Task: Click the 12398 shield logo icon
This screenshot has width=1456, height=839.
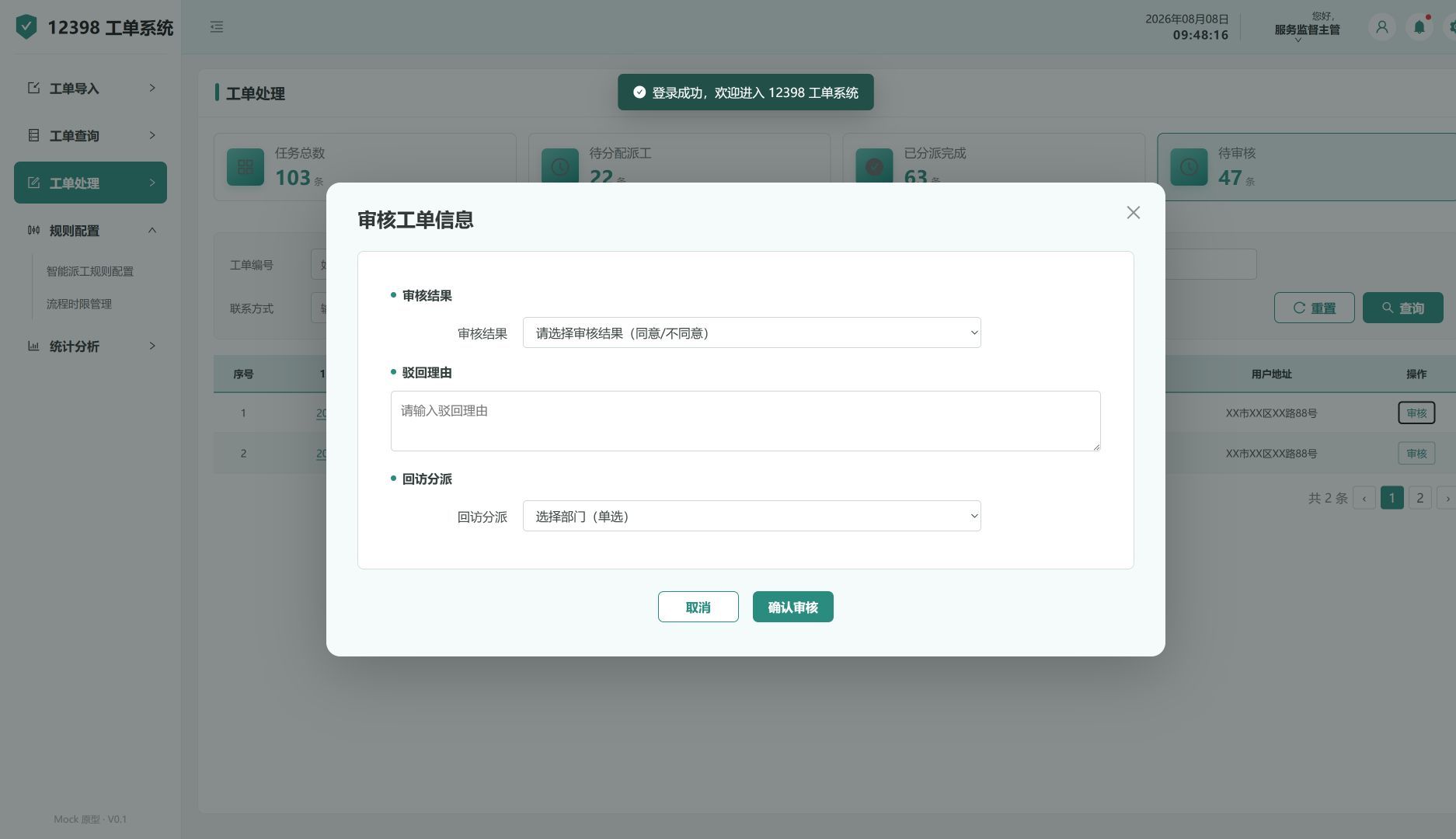Action: (26, 27)
